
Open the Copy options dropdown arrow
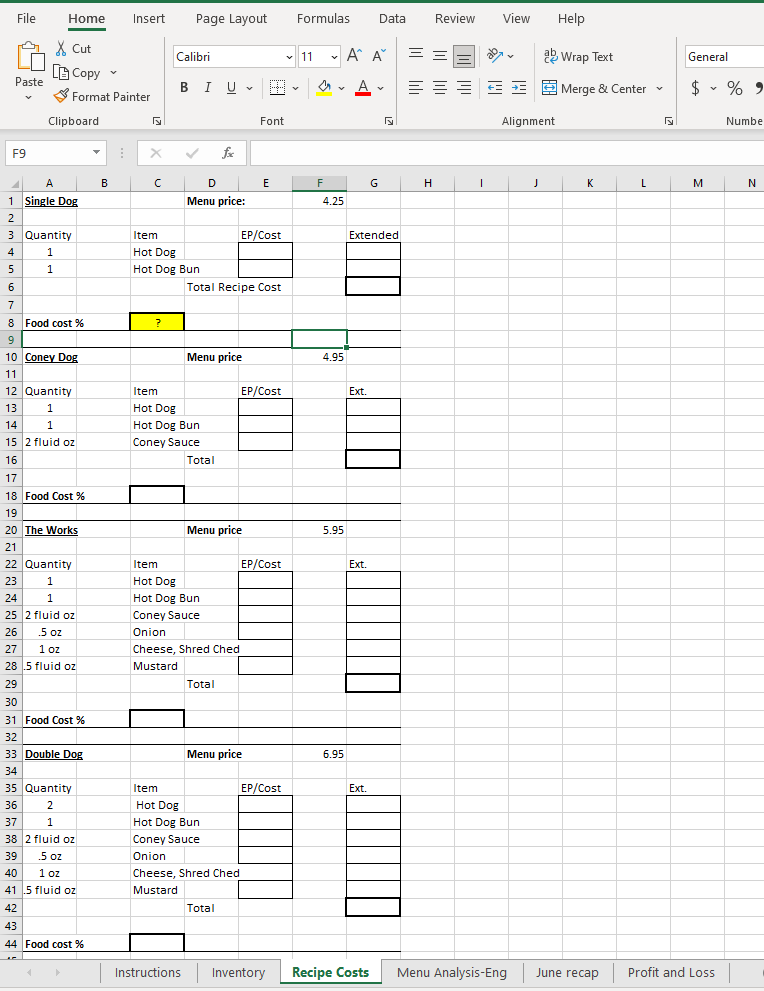click(113, 73)
